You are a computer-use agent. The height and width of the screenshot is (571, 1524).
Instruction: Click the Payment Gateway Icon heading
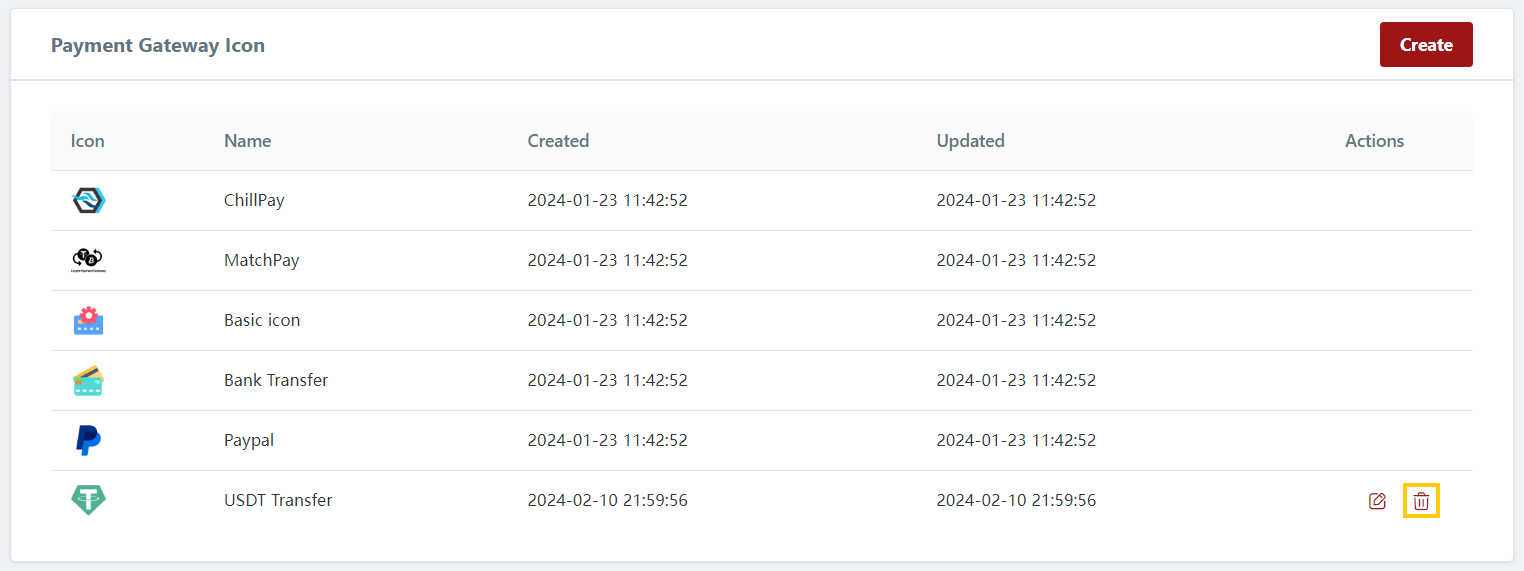pyautogui.click(x=158, y=45)
